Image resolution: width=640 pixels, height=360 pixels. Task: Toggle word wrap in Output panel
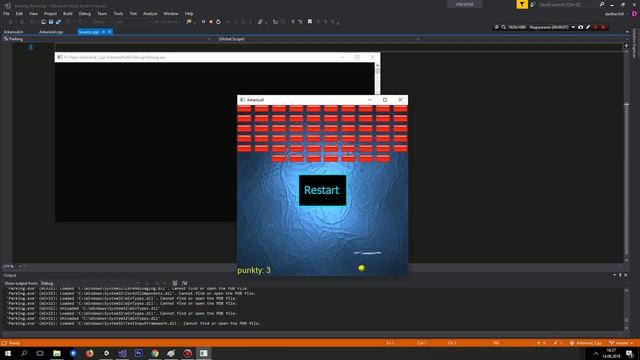click(x=184, y=283)
